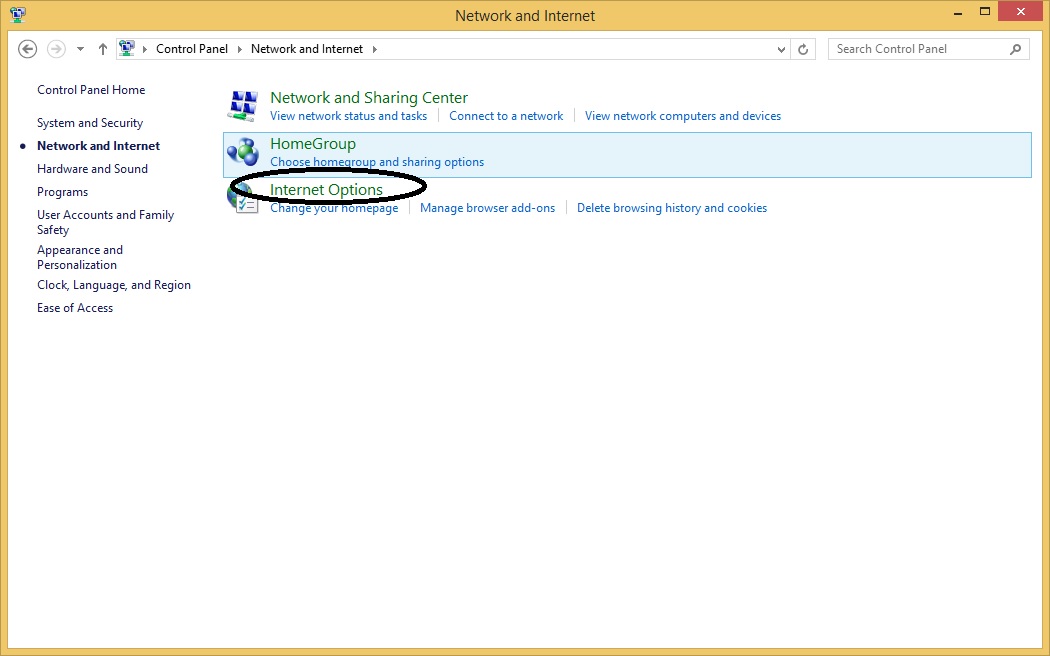Click the Forward navigation arrow
Image resolution: width=1050 pixels, height=656 pixels.
56,49
